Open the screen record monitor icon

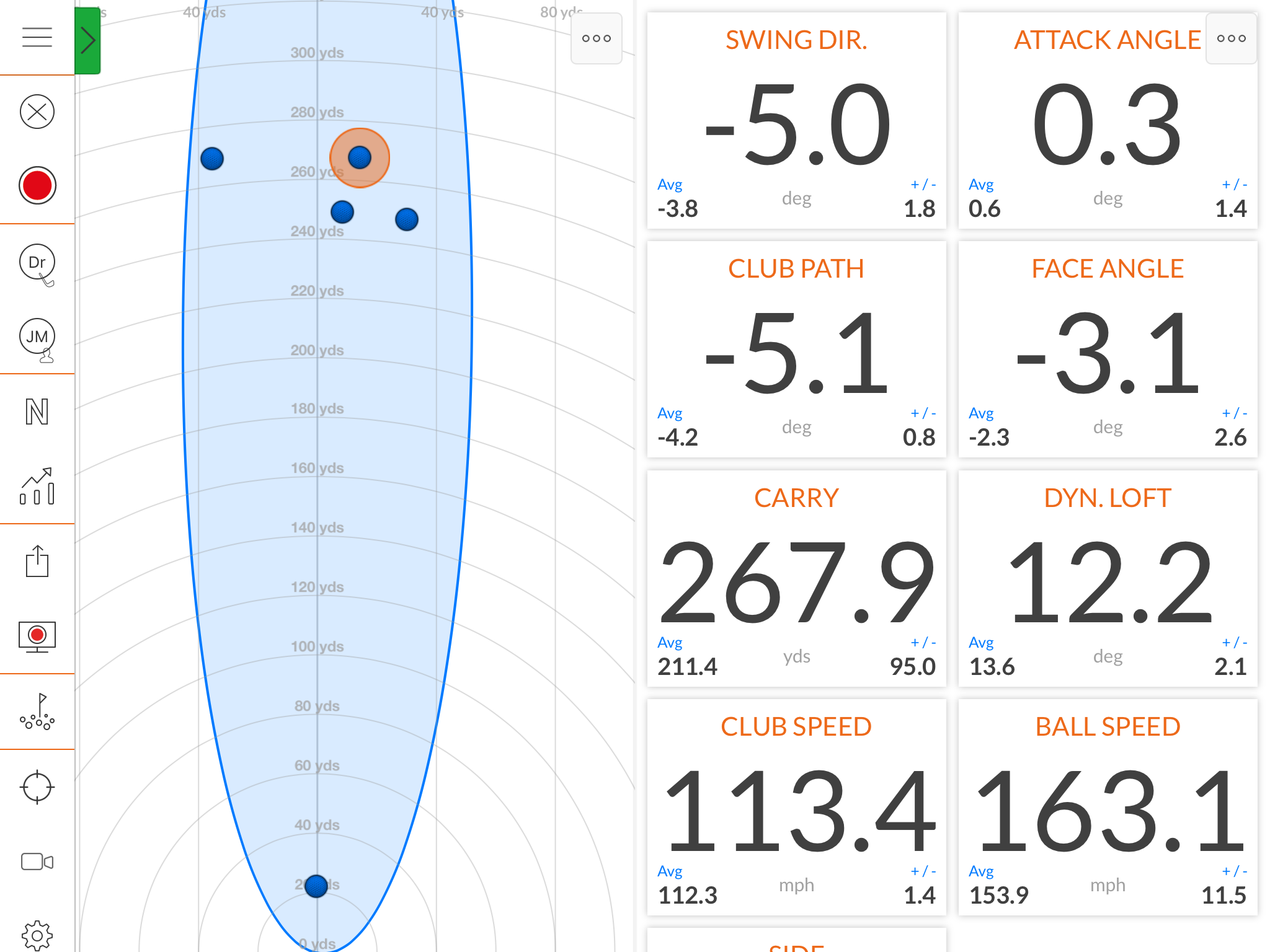[37, 637]
